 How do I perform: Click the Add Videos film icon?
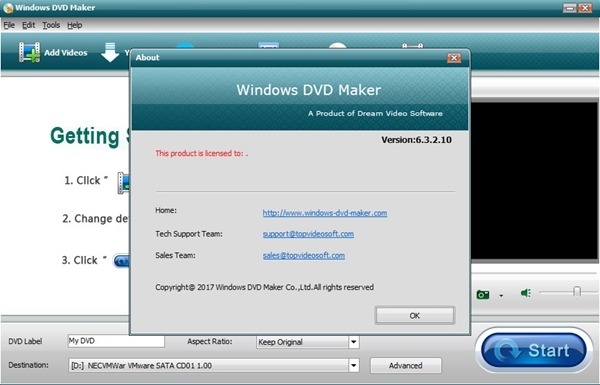29,52
